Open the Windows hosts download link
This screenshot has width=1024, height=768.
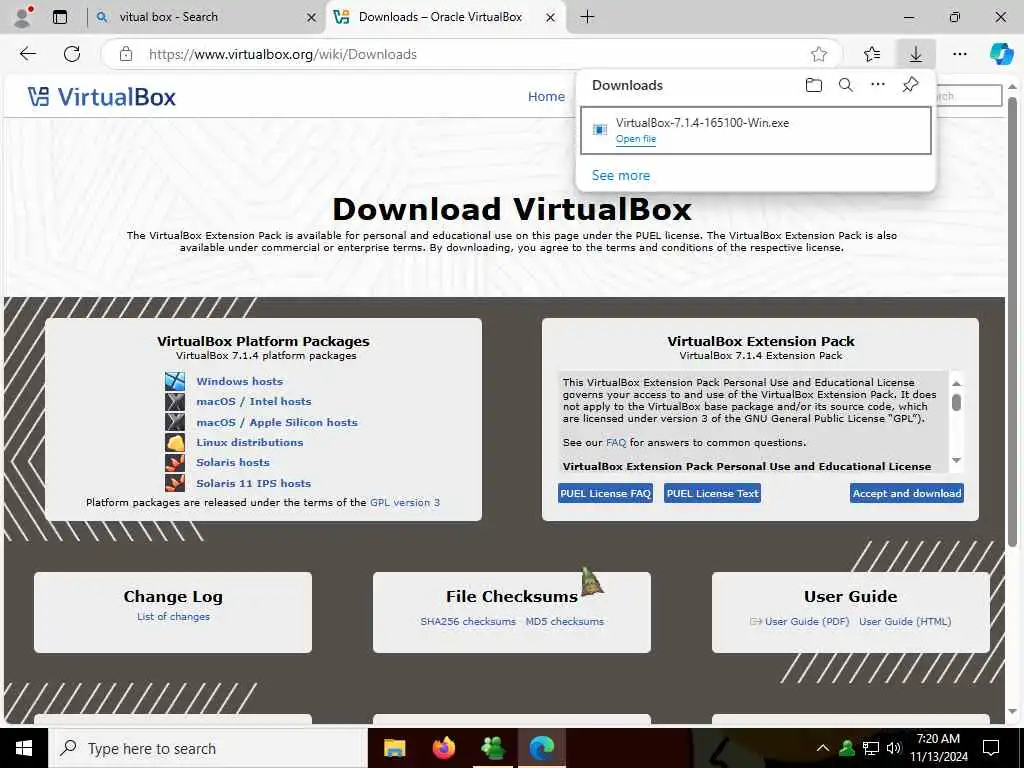tap(240, 381)
